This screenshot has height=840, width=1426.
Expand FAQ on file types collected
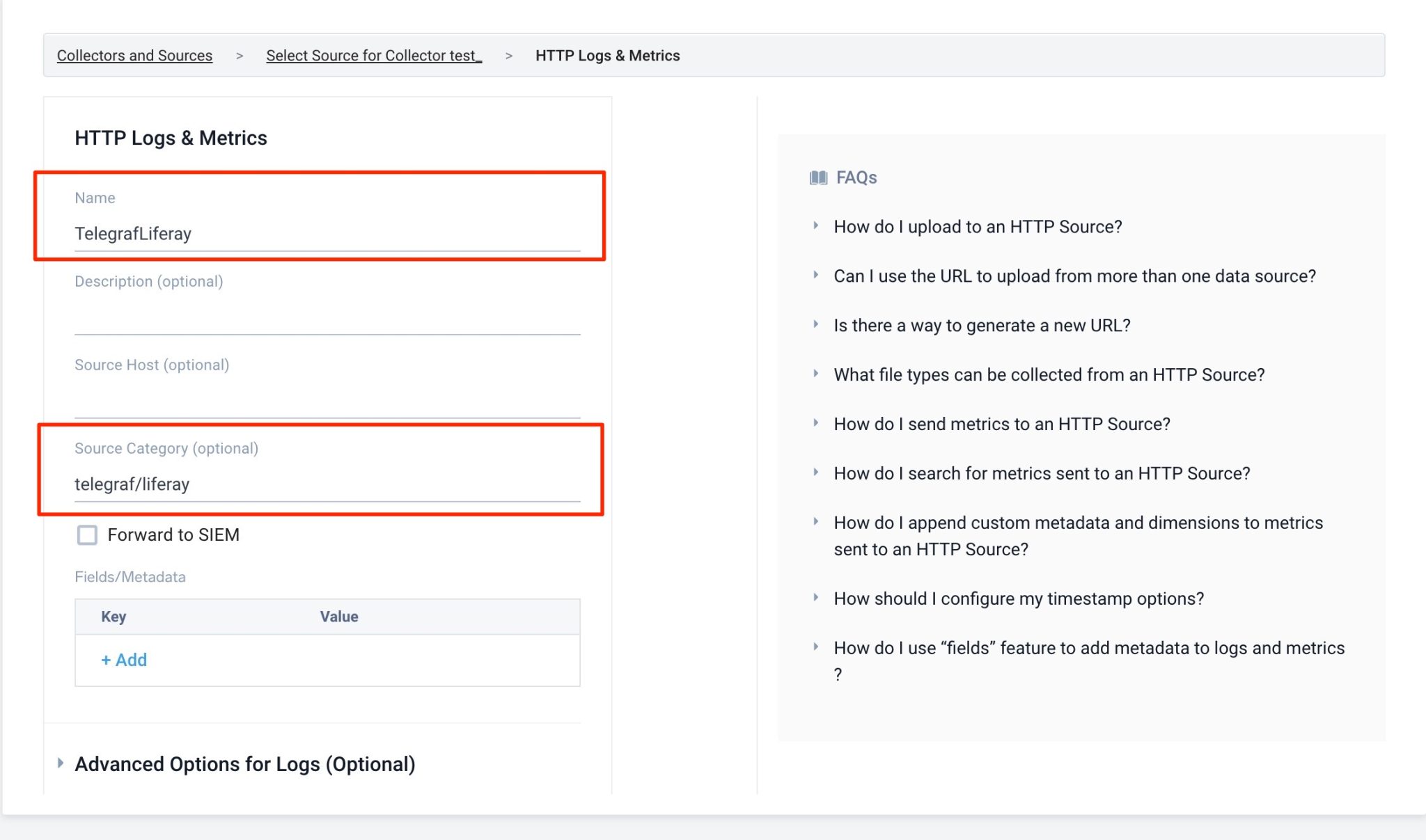tap(1049, 375)
